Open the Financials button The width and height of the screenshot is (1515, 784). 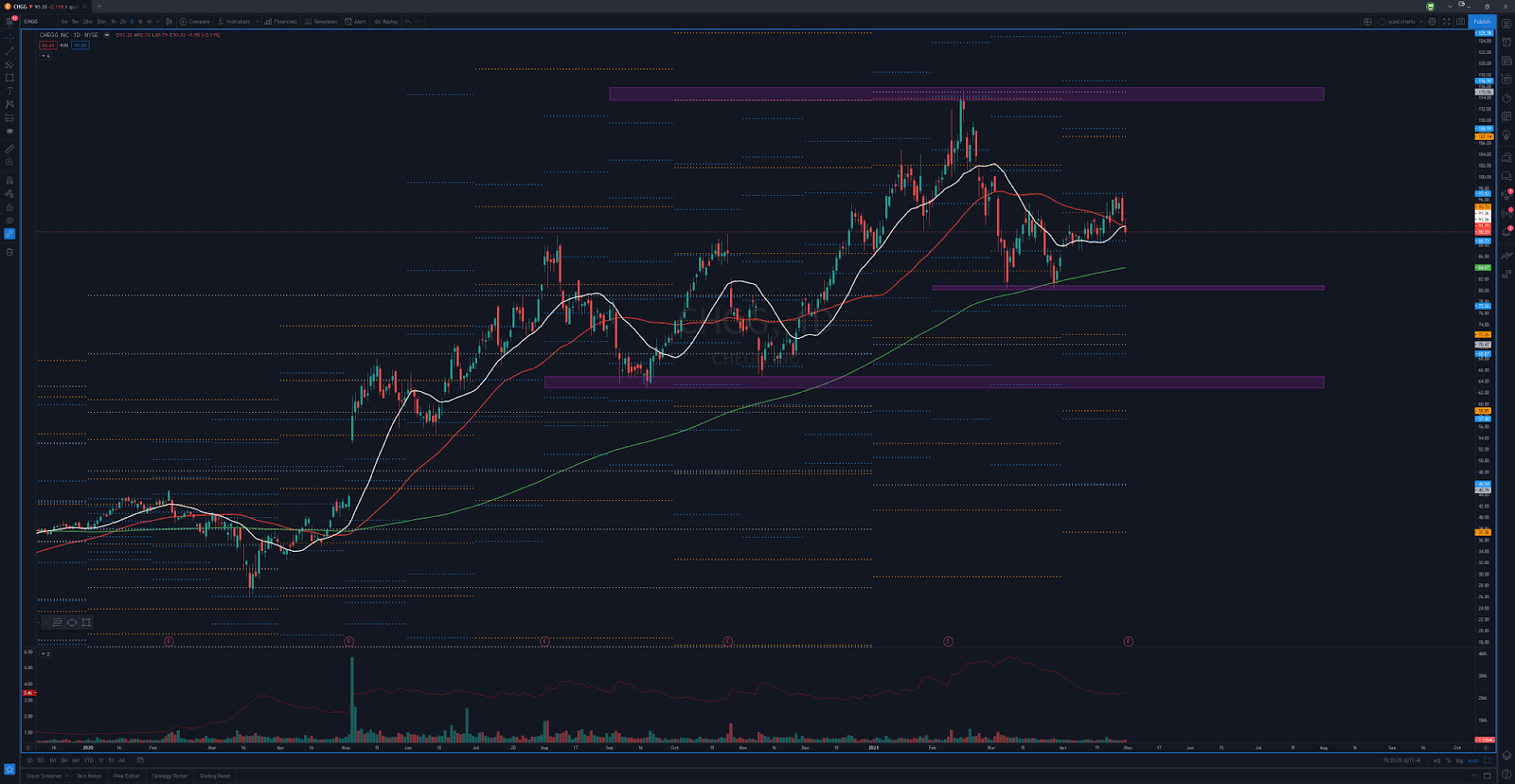tap(281, 21)
